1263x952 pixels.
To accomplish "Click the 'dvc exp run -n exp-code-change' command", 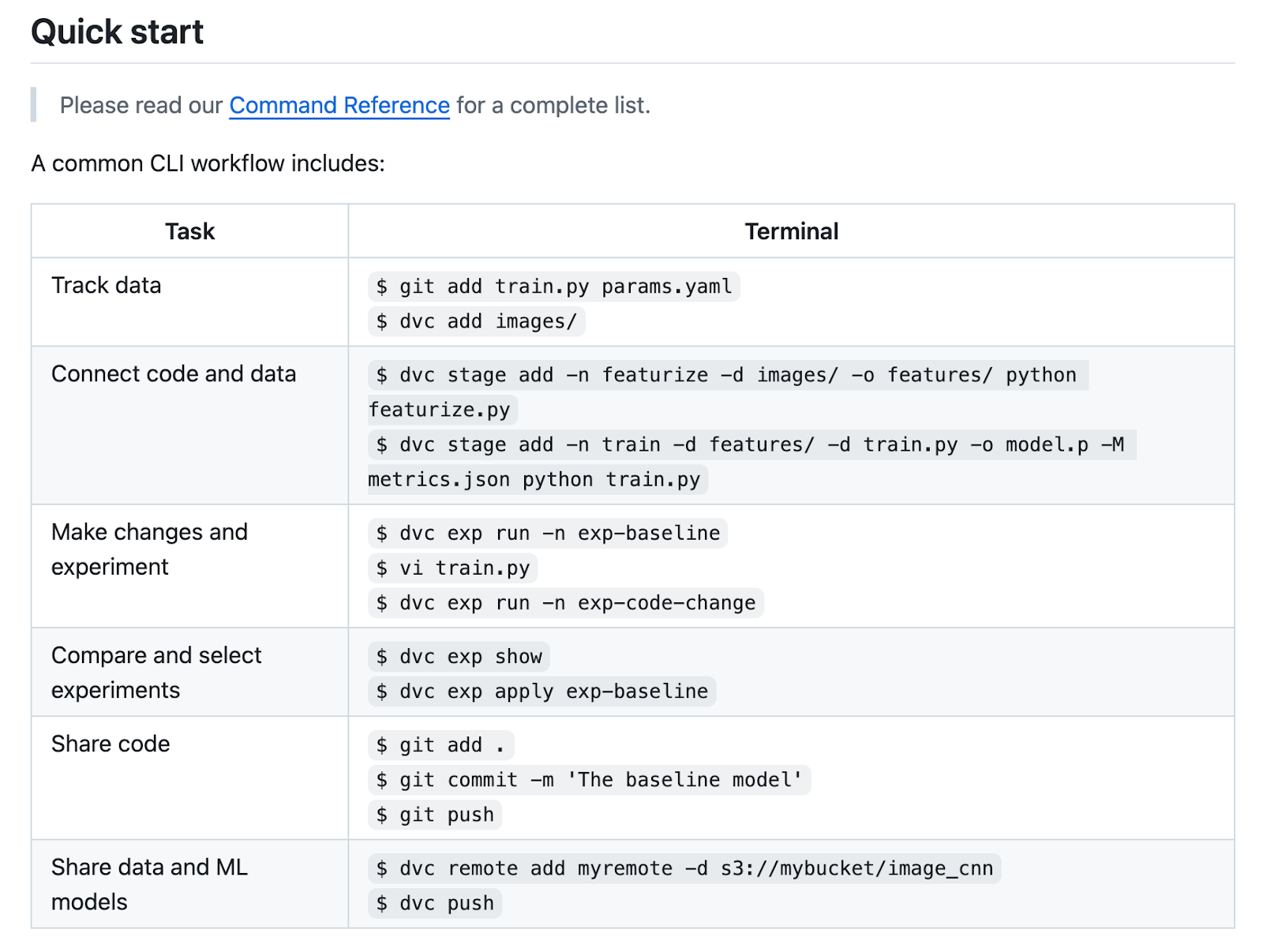I will [565, 603].
